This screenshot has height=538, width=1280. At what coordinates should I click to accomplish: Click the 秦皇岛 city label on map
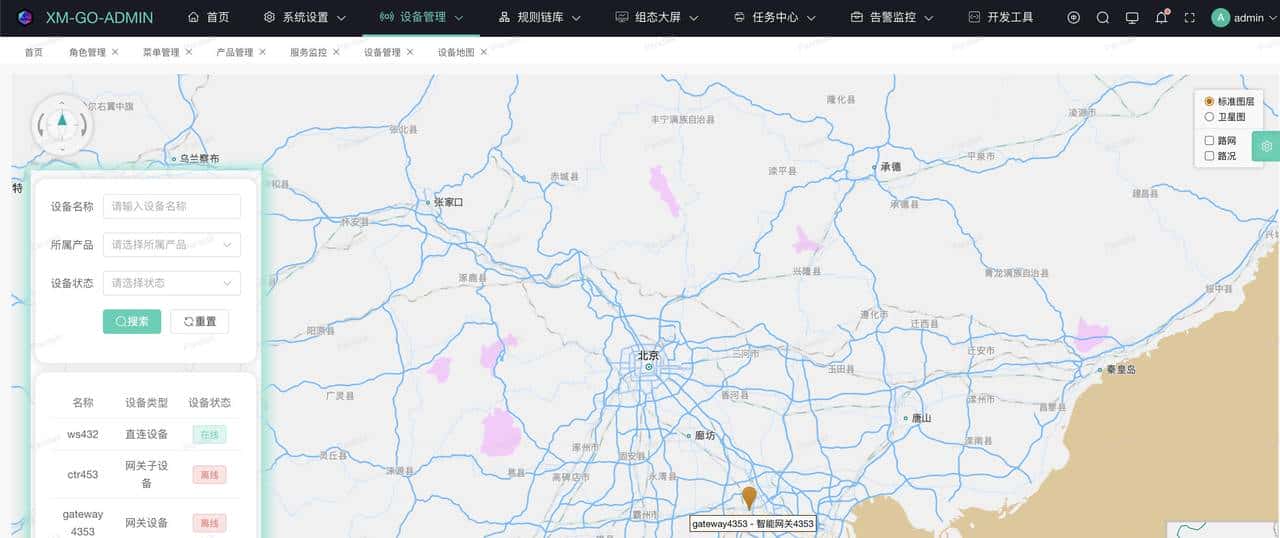[1121, 369]
